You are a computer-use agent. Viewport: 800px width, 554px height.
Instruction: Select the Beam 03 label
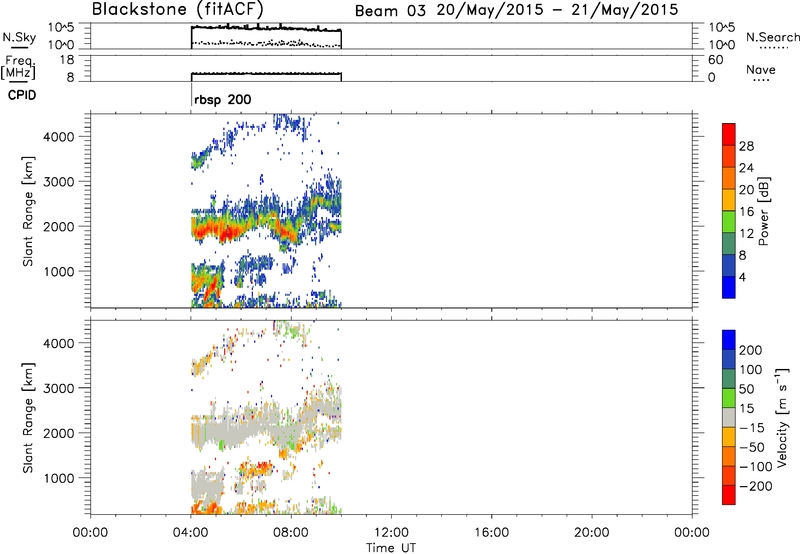(389, 11)
